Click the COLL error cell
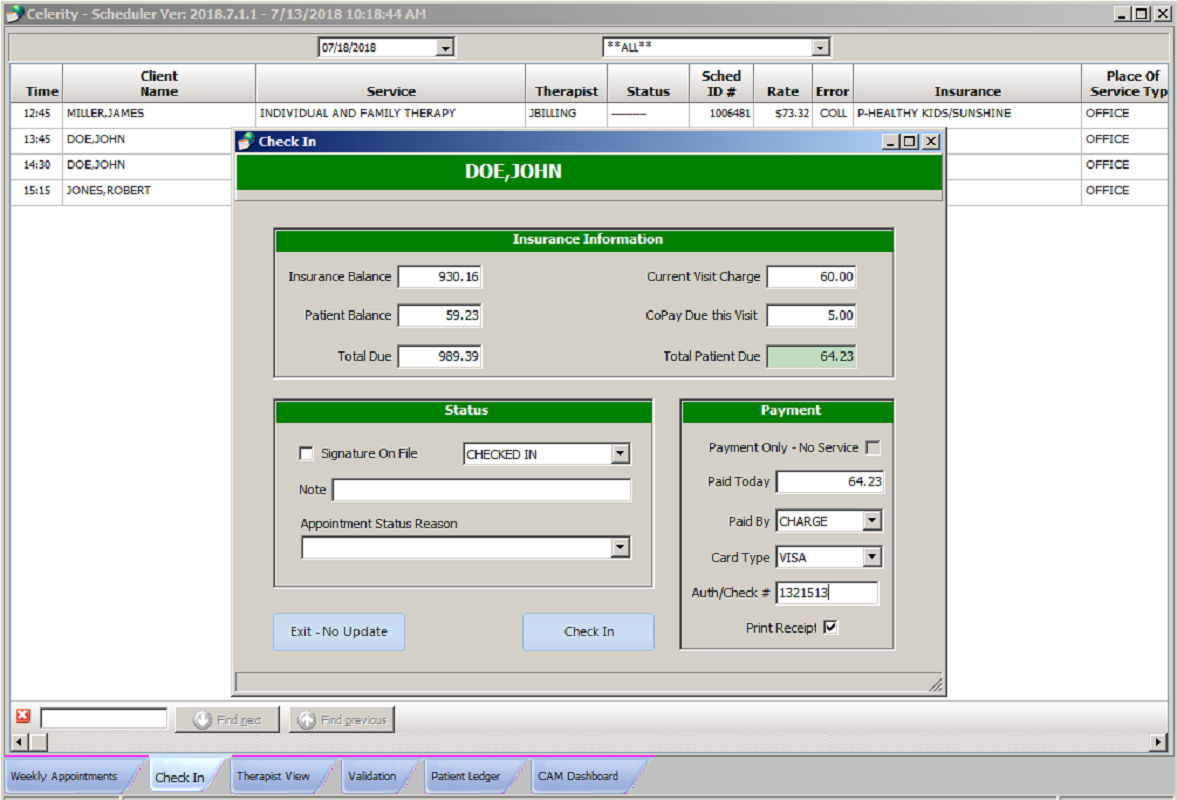This screenshot has height=800, width=1177. click(832, 113)
